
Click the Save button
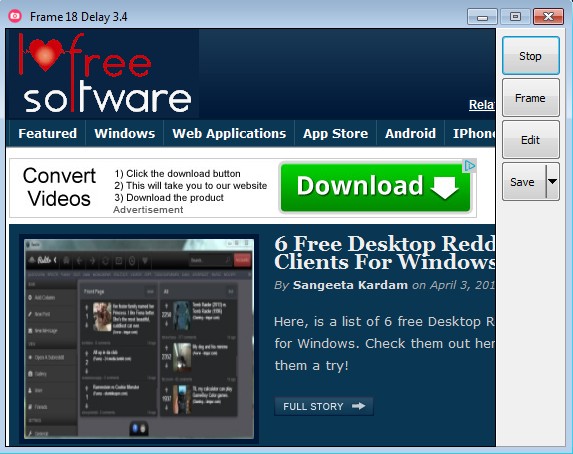[x=524, y=182]
